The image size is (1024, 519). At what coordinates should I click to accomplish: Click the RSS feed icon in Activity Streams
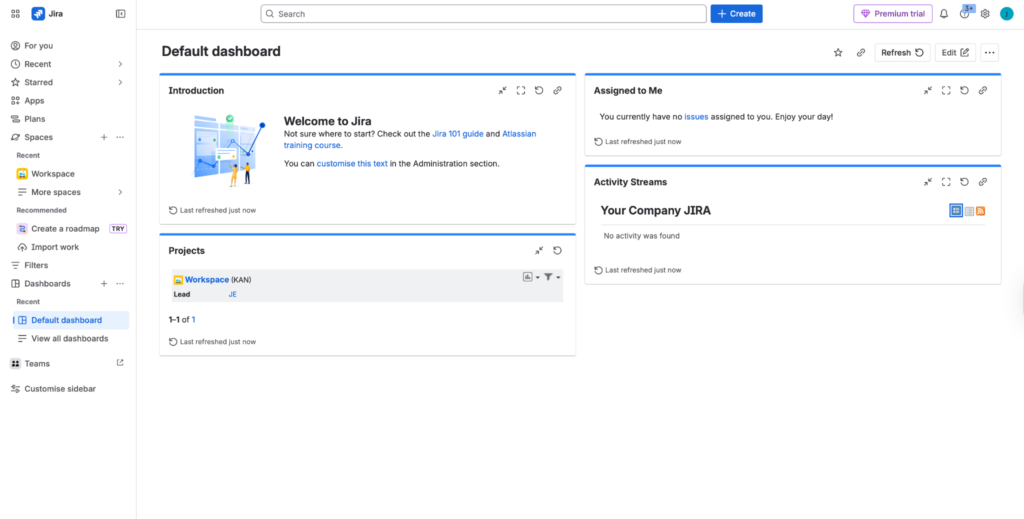981,210
